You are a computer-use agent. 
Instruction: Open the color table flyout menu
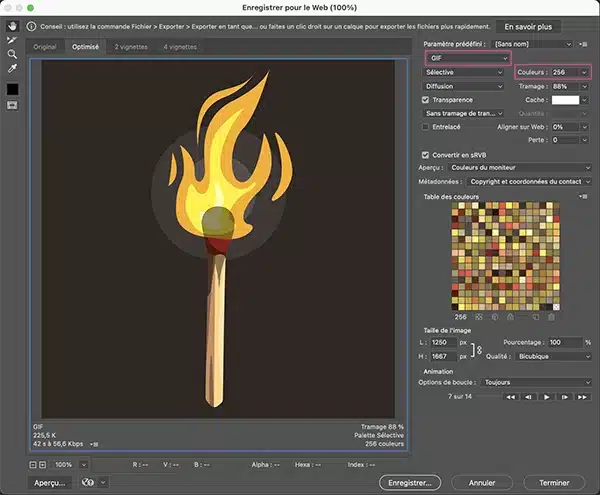point(583,196)
